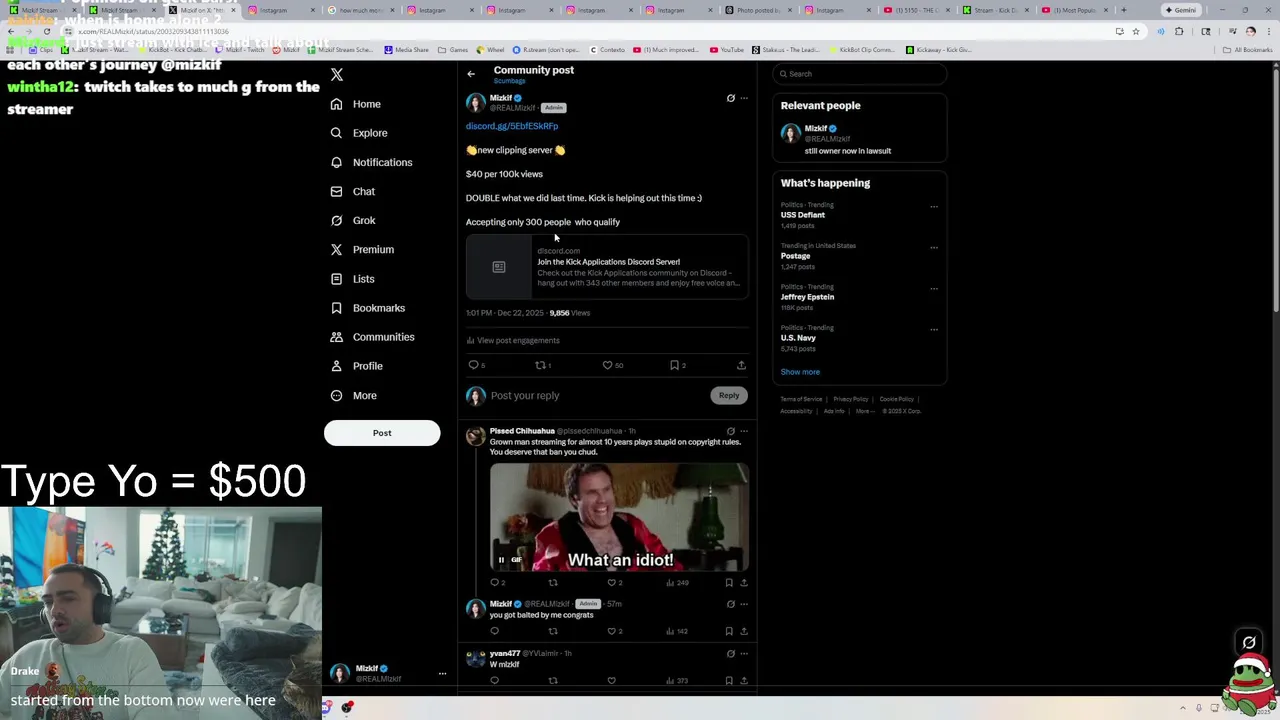Click the Post button in sidebar
1280x720 pixels.
(382, 433)
